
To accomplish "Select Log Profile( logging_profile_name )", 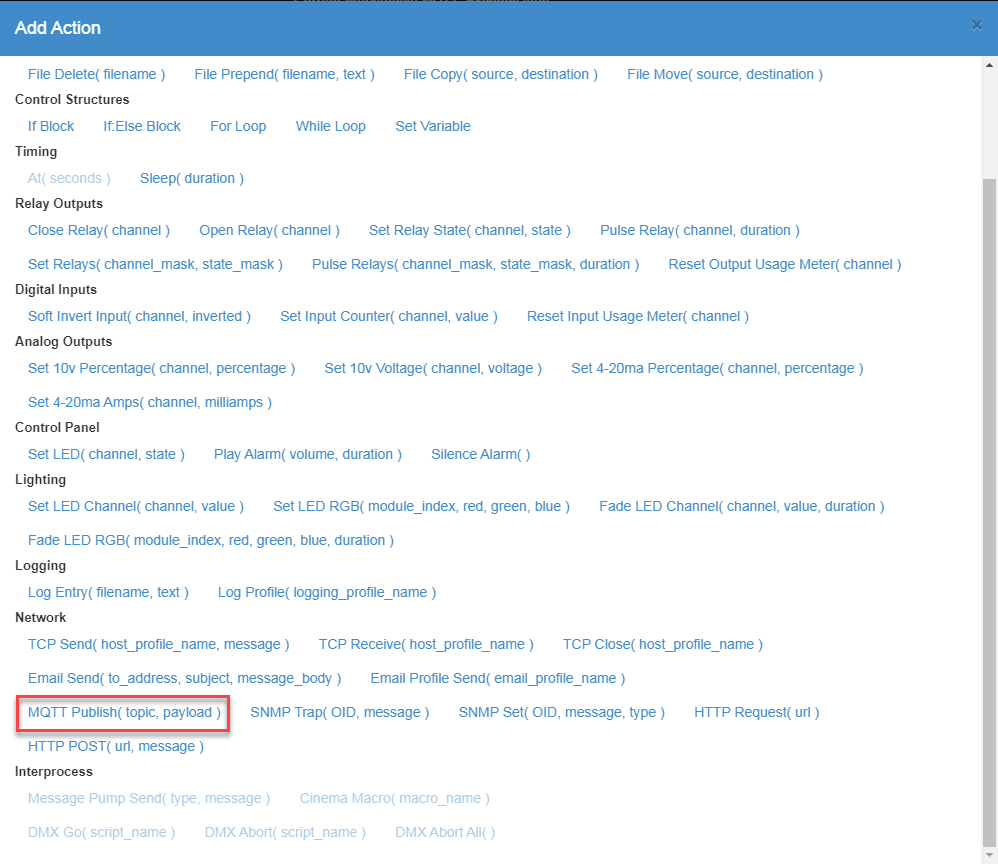I will [327, 592].
